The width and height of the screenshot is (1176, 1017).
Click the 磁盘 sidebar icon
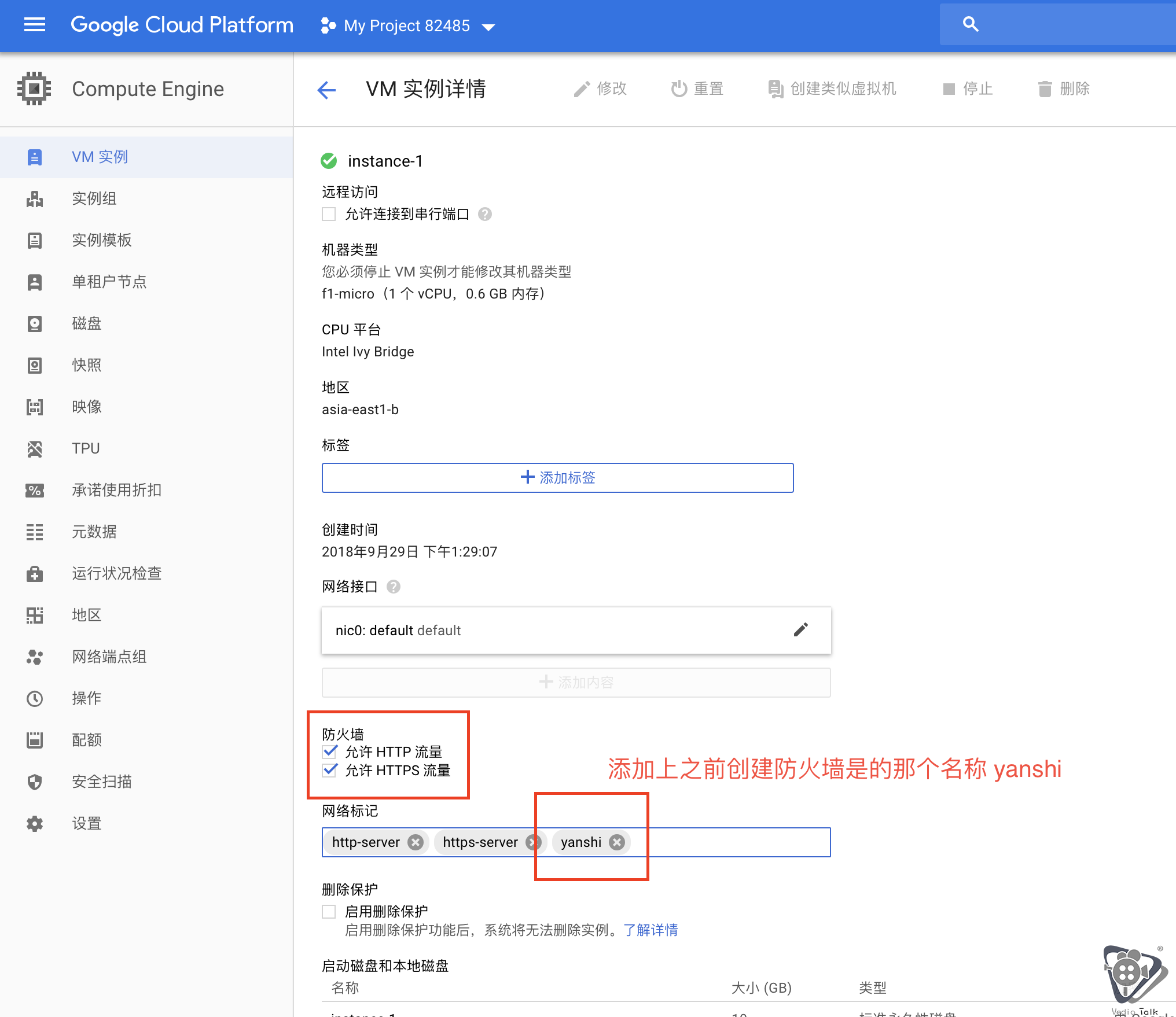(34, 322)
